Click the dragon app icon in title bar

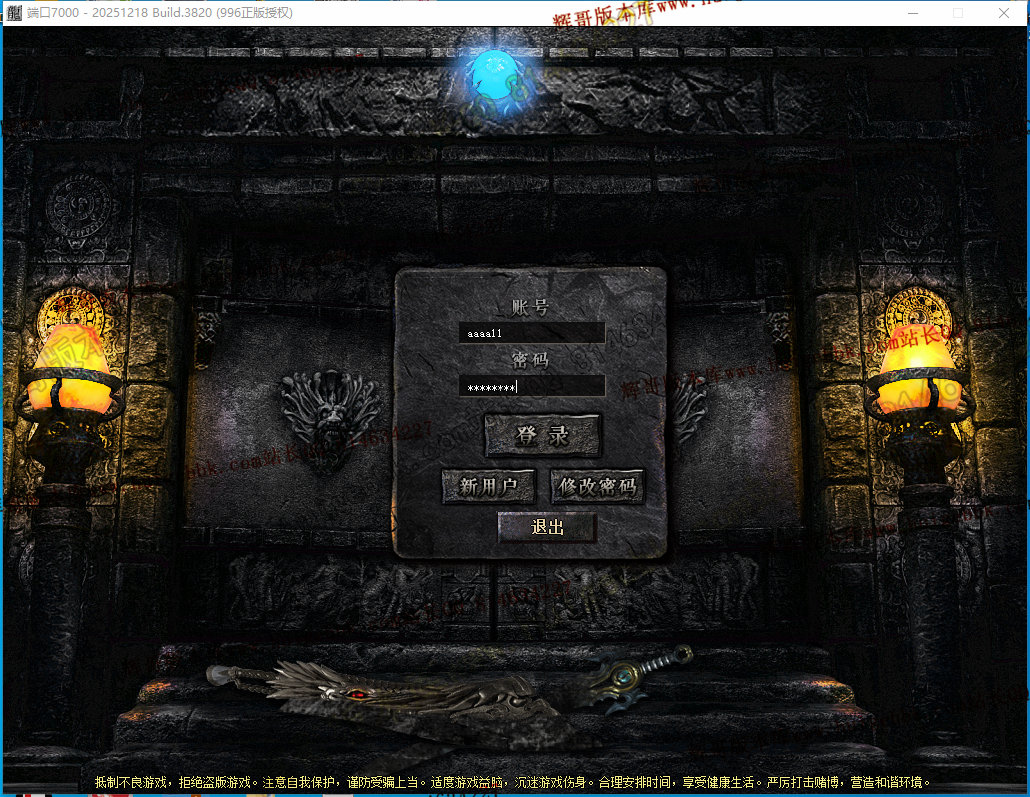14,13
